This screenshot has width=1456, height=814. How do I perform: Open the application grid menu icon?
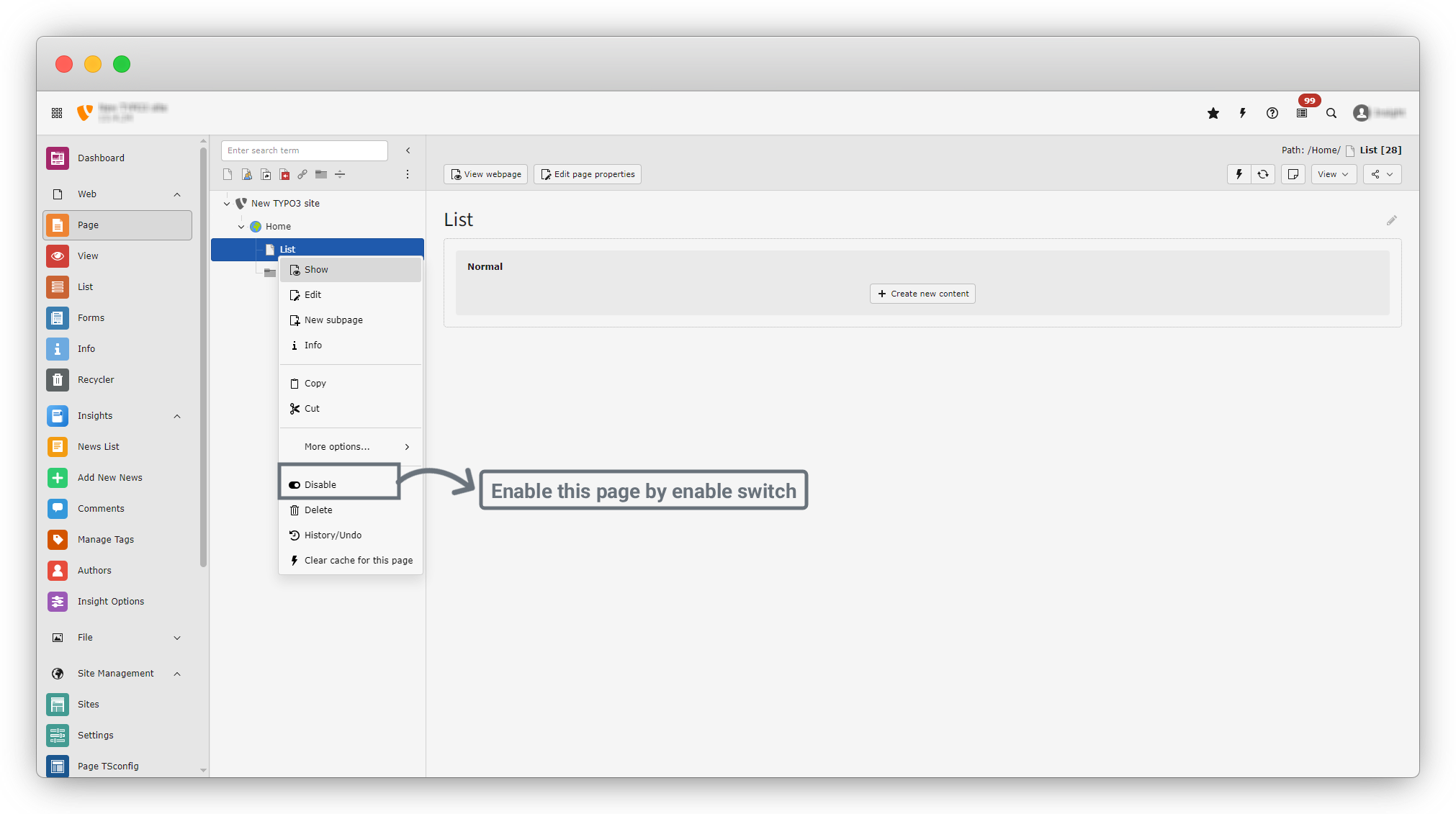click(57, 113)
